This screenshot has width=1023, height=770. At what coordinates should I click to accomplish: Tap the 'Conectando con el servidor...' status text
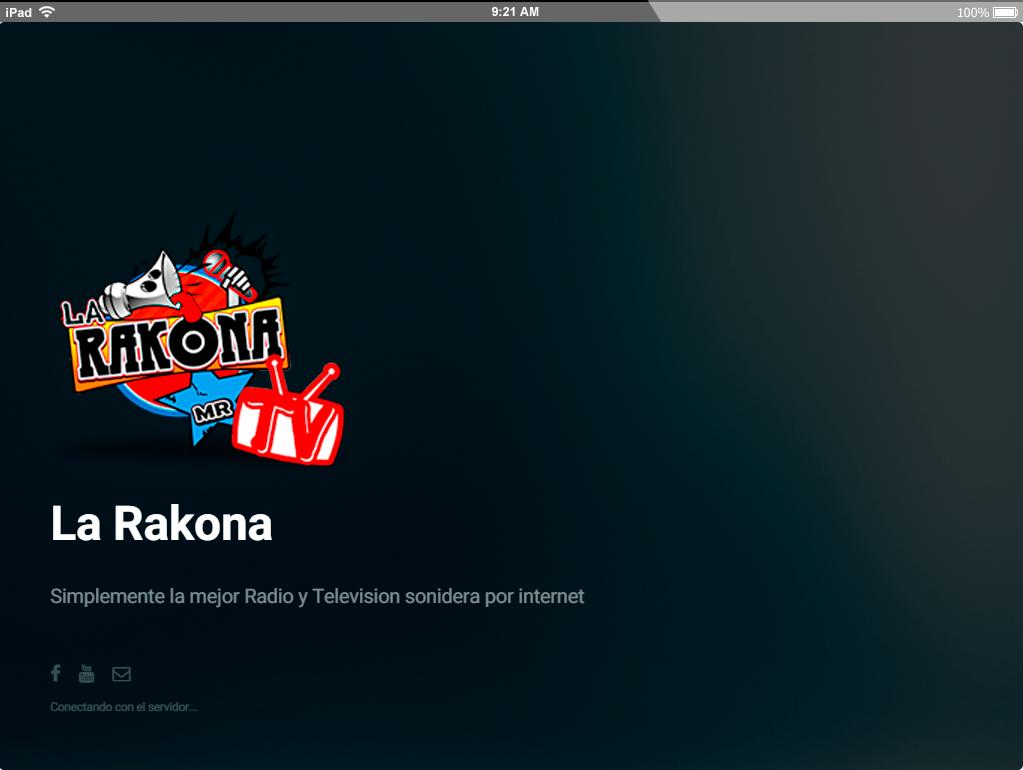click(124, 707)
